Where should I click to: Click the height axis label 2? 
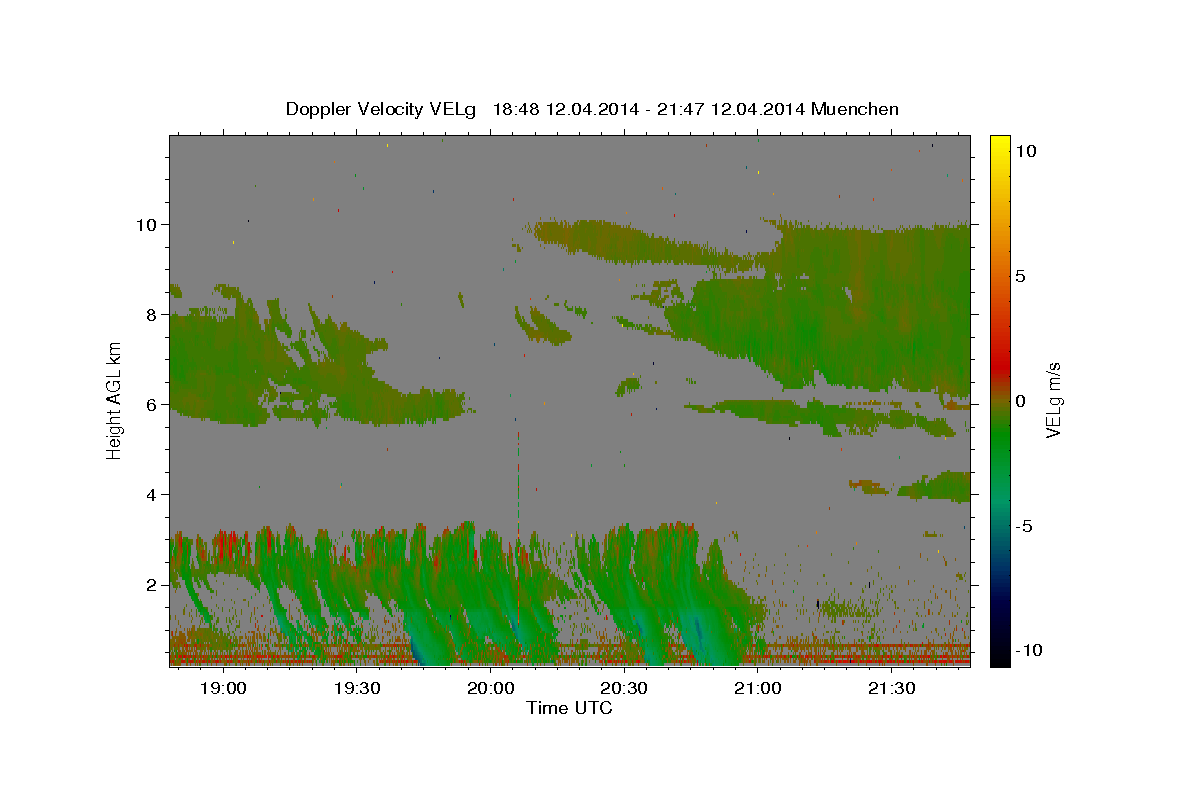[152, 584]
